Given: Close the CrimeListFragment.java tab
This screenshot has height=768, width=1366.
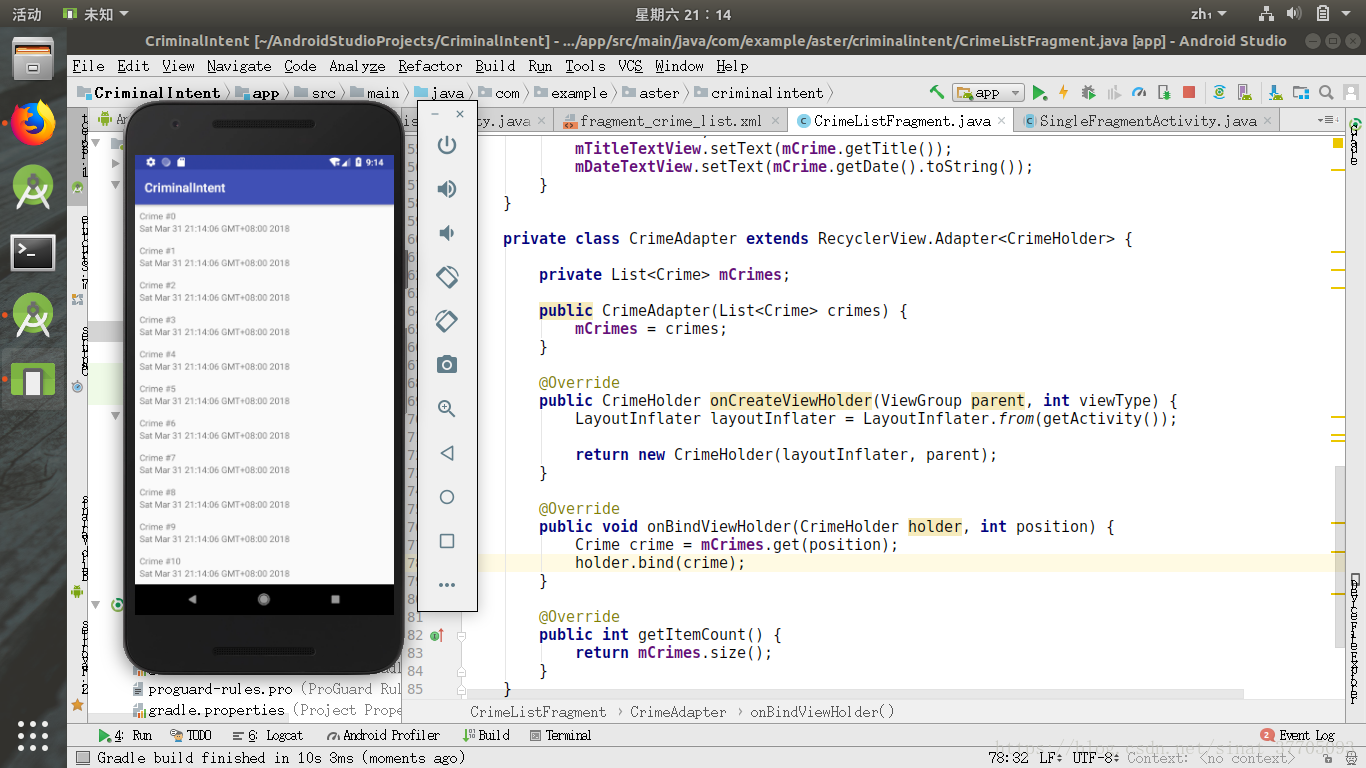Looking at the screenshot, I should [x=1002, y=121].
